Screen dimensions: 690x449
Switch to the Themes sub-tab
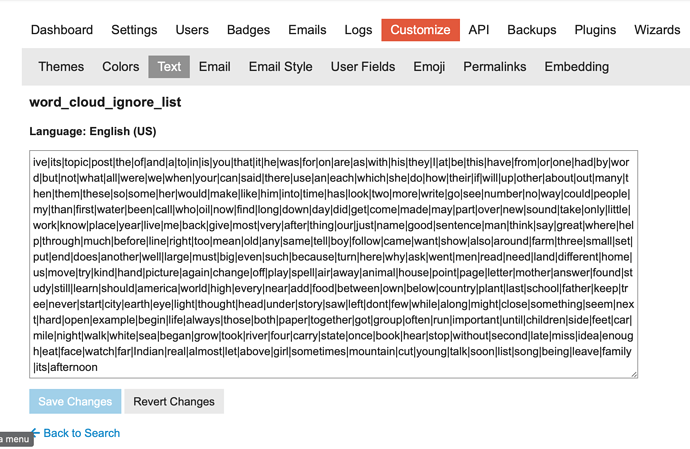tap(61, 66)
